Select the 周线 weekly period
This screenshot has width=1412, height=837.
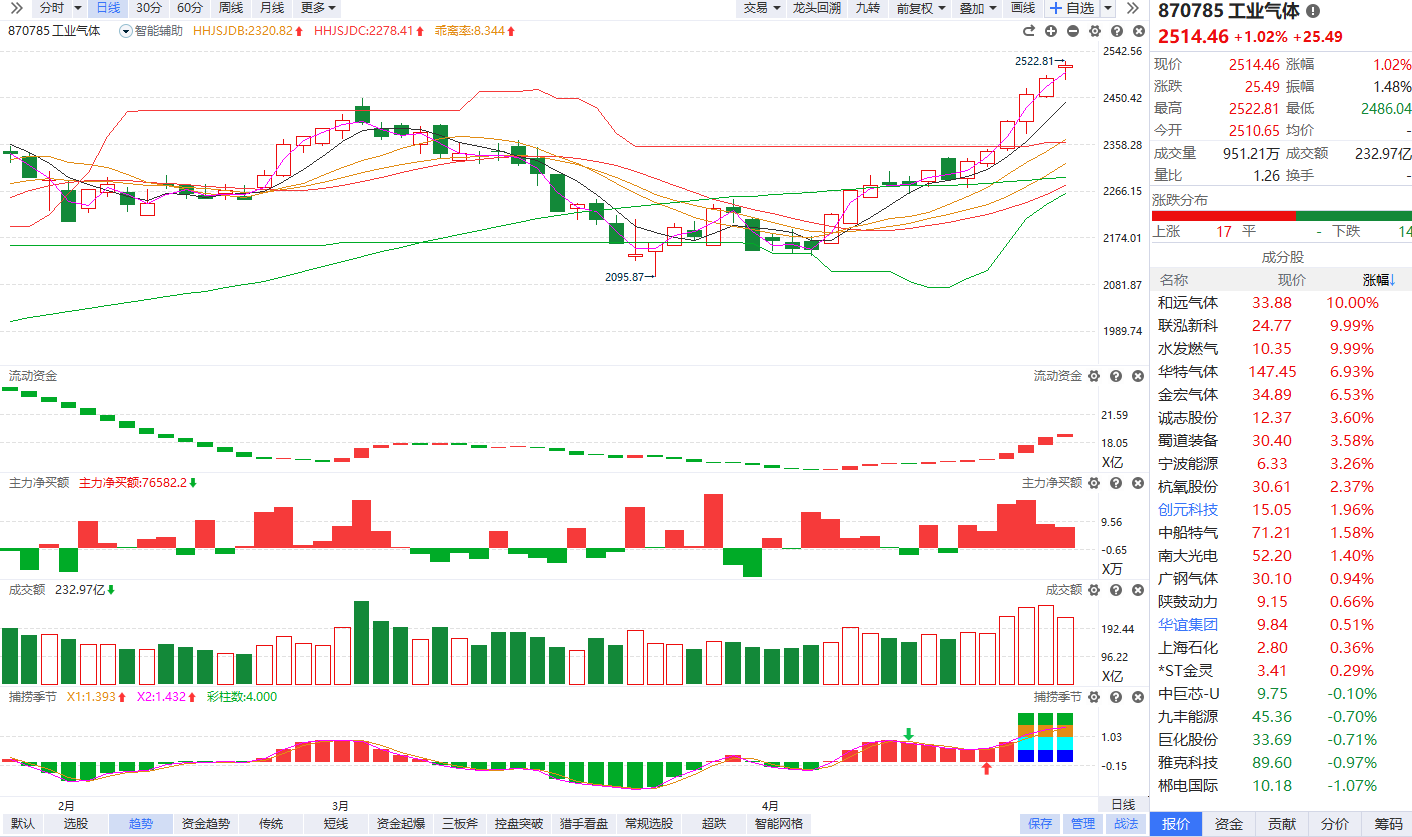point(231,8)
